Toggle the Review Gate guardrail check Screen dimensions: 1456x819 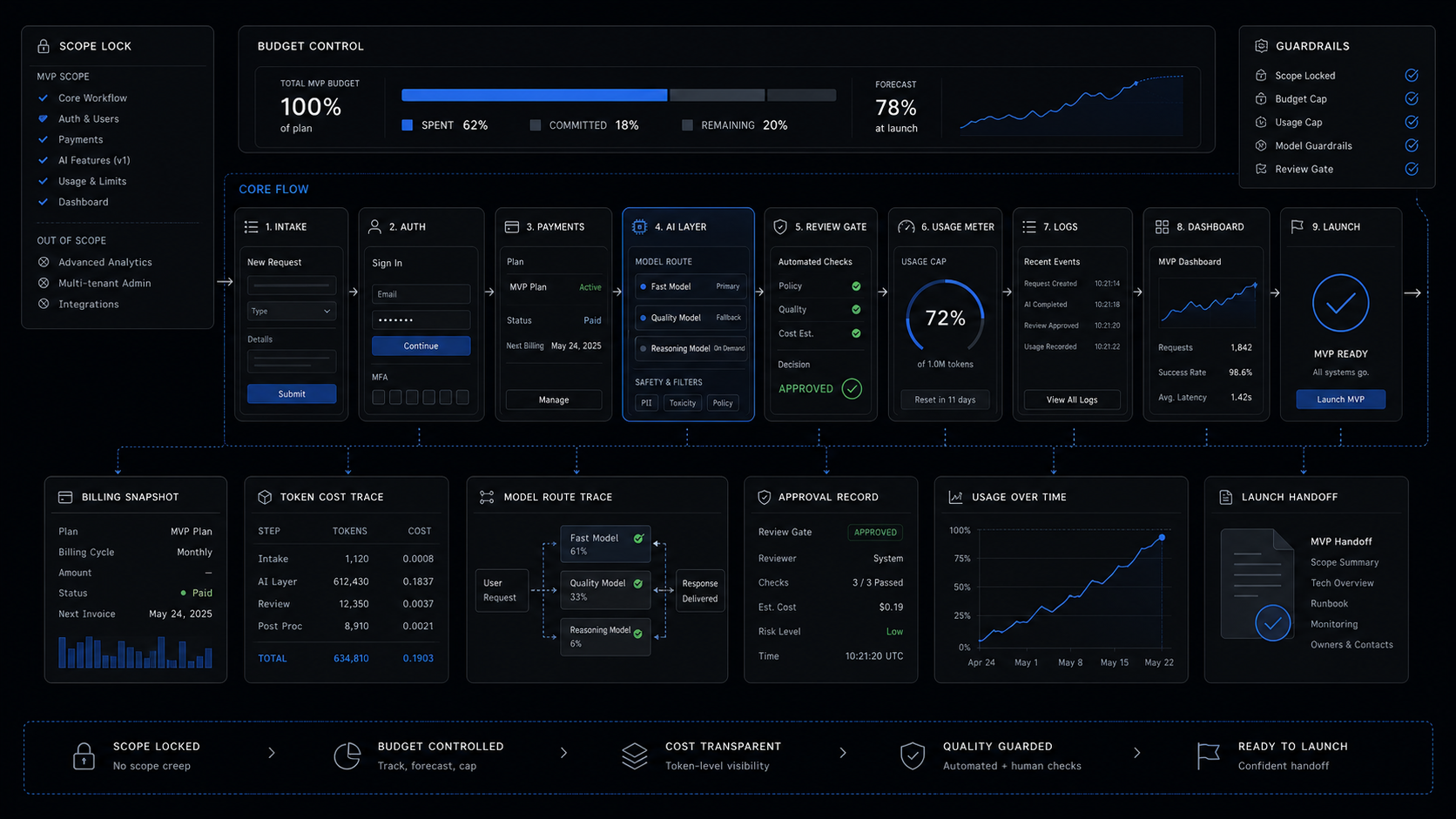pos(1412,170)
